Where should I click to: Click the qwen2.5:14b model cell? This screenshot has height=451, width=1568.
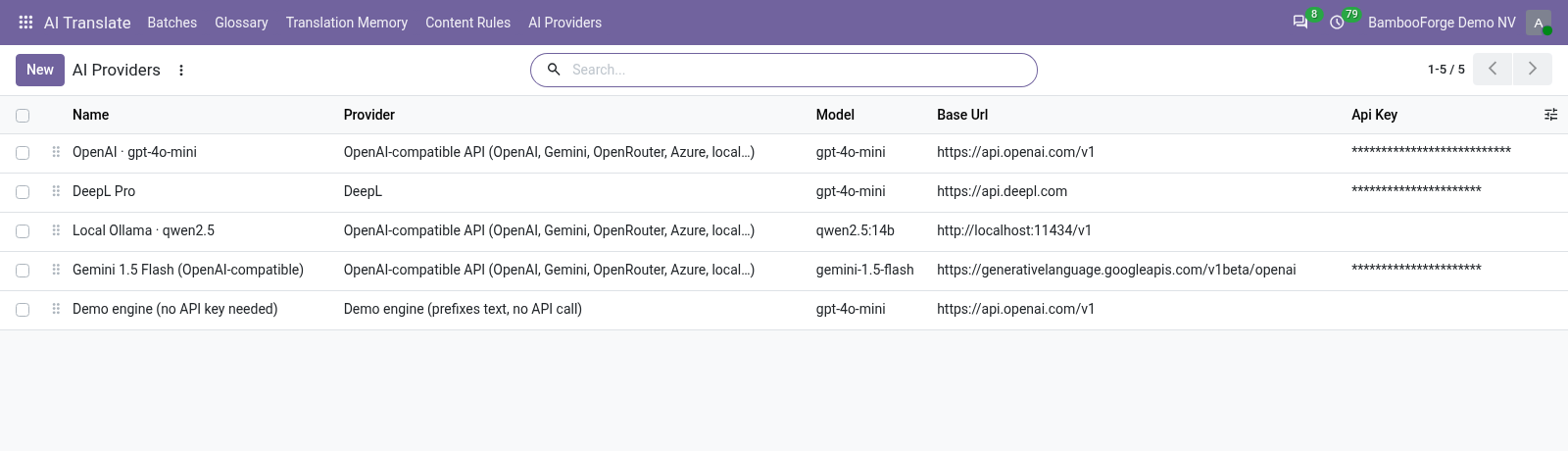856,230
